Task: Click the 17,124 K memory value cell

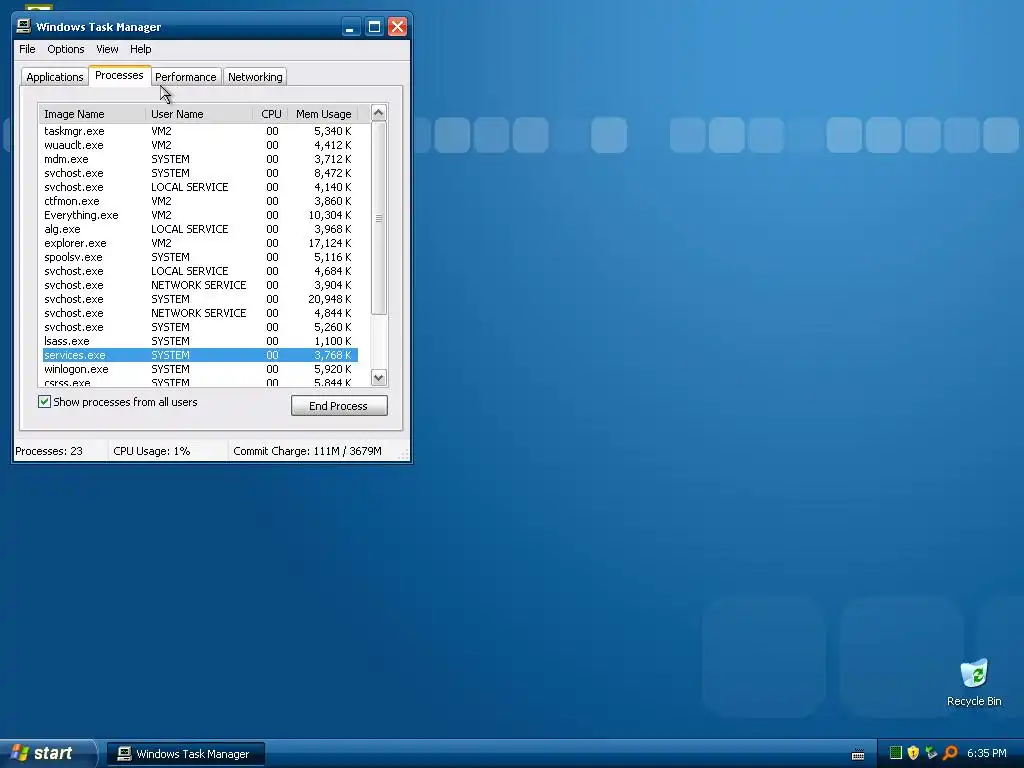Action: (330, 243)
